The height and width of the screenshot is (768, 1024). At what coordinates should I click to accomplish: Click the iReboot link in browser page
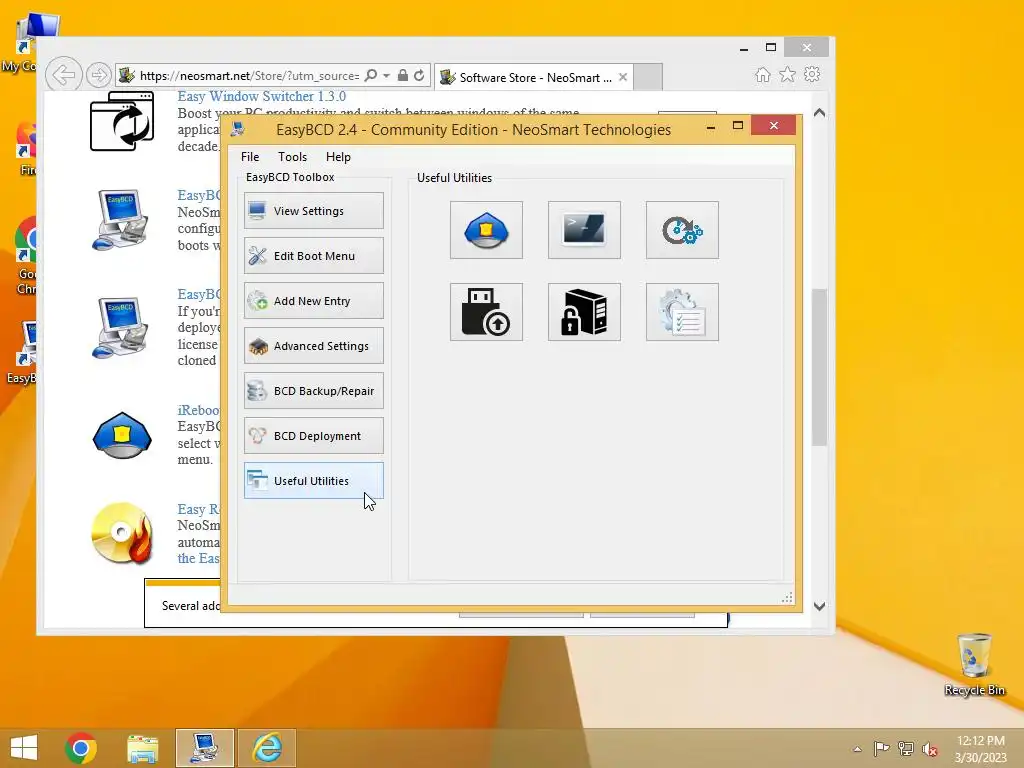point(199,410)
